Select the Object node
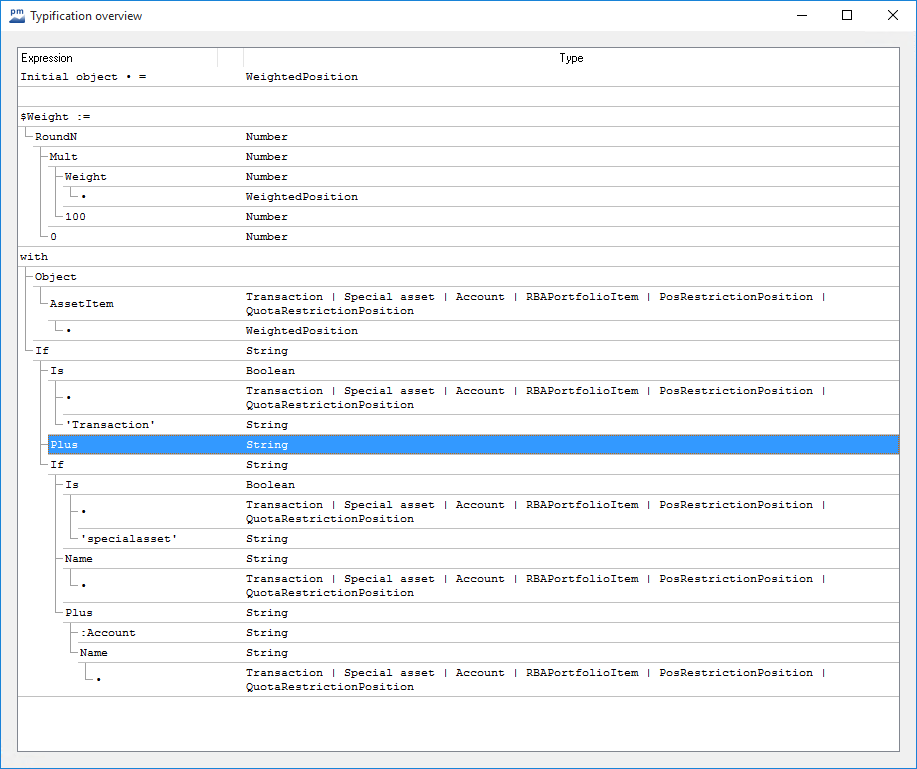Viewport: 917px width, 769px height. click(x=55, y=277)
